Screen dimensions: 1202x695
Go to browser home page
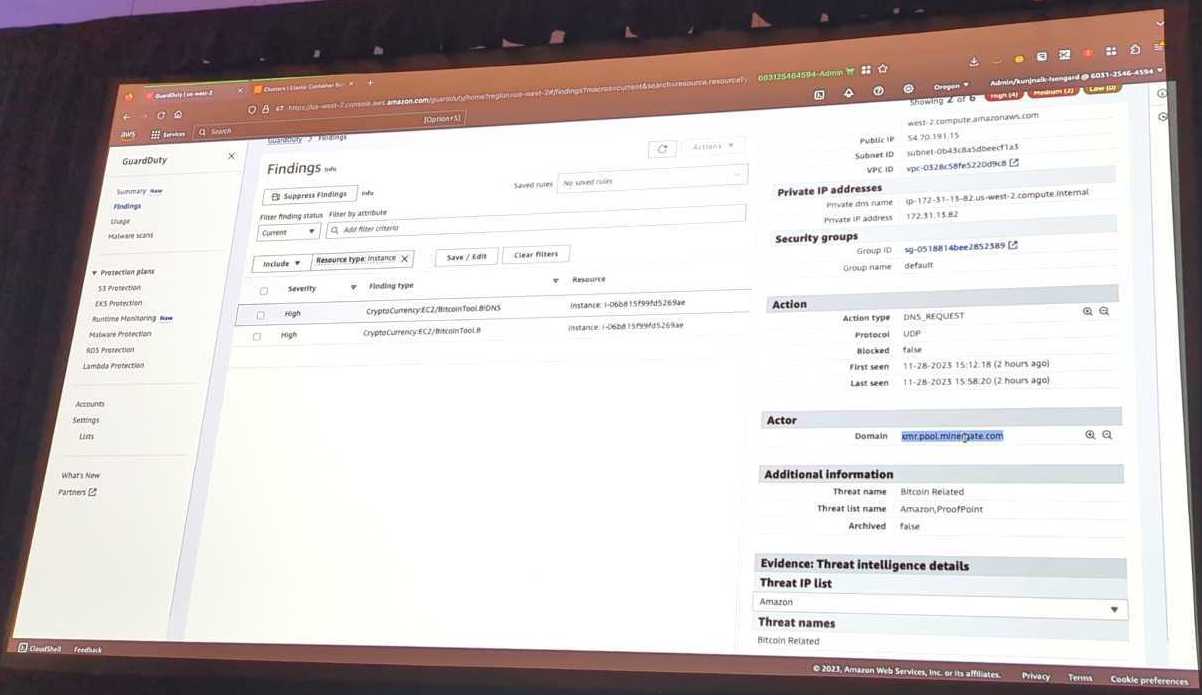point(177,115)
